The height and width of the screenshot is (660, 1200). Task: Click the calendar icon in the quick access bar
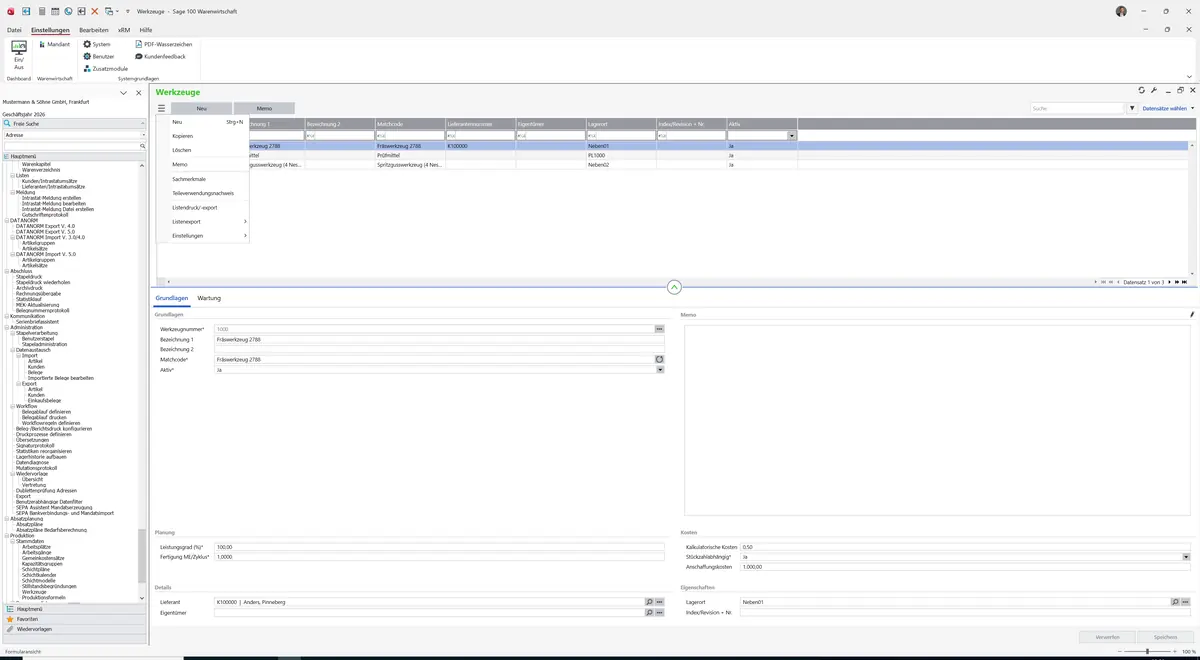click(54, 11)
